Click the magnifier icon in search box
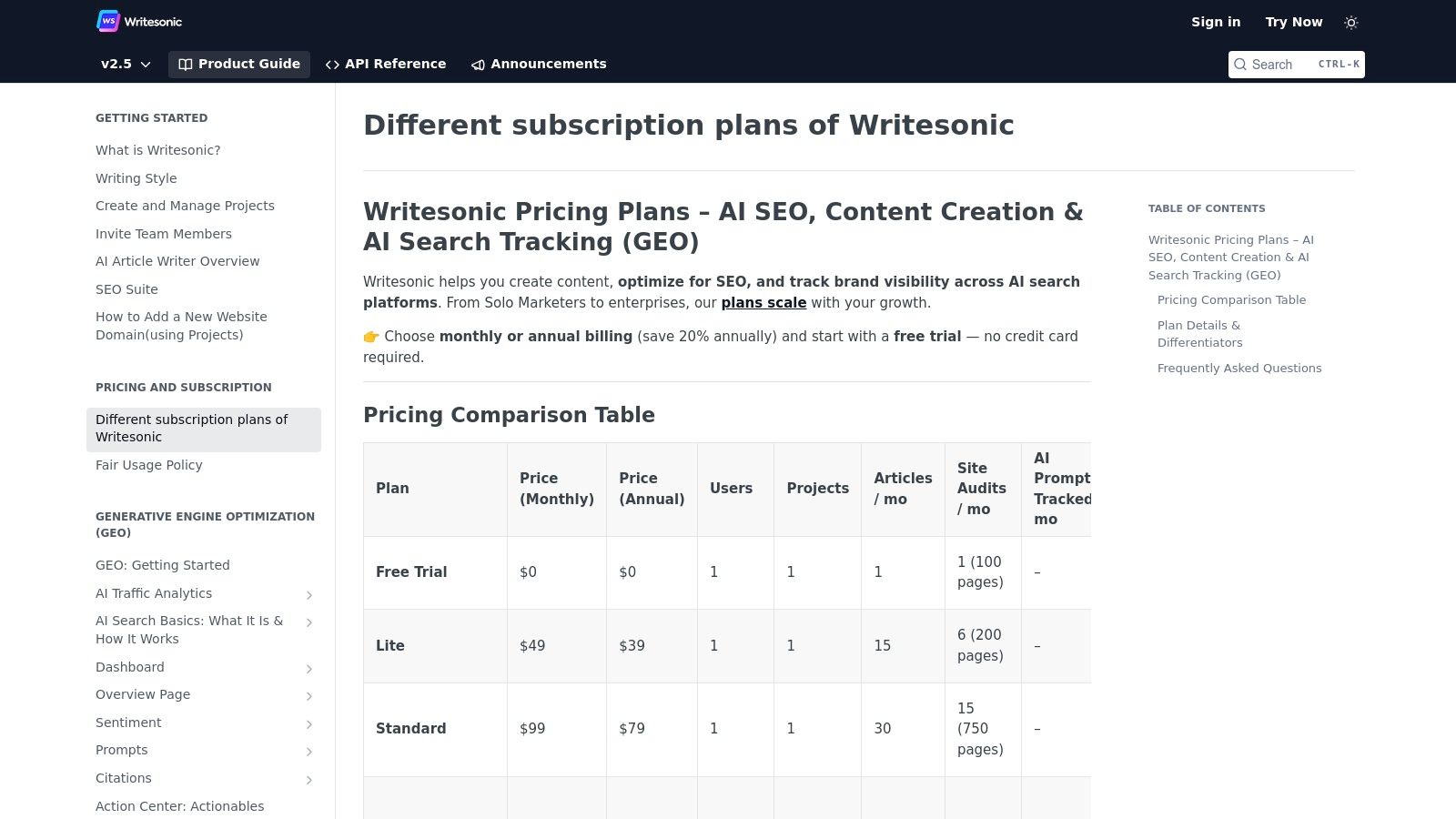 (1240, 65)
